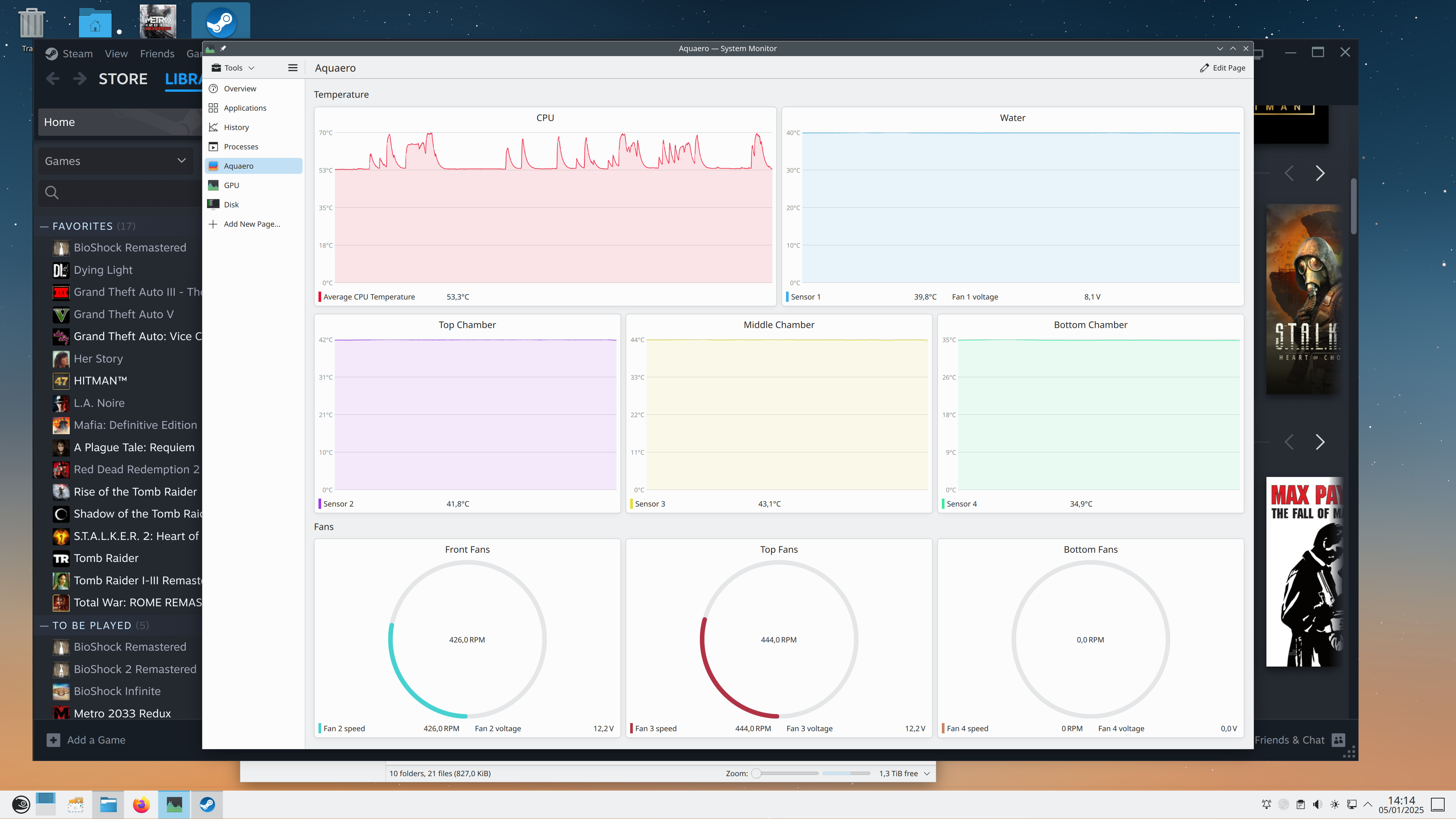1456x819 pixels.
Task: Collapse the TO BE PLAYED category
Action: [x=44, y=626]
